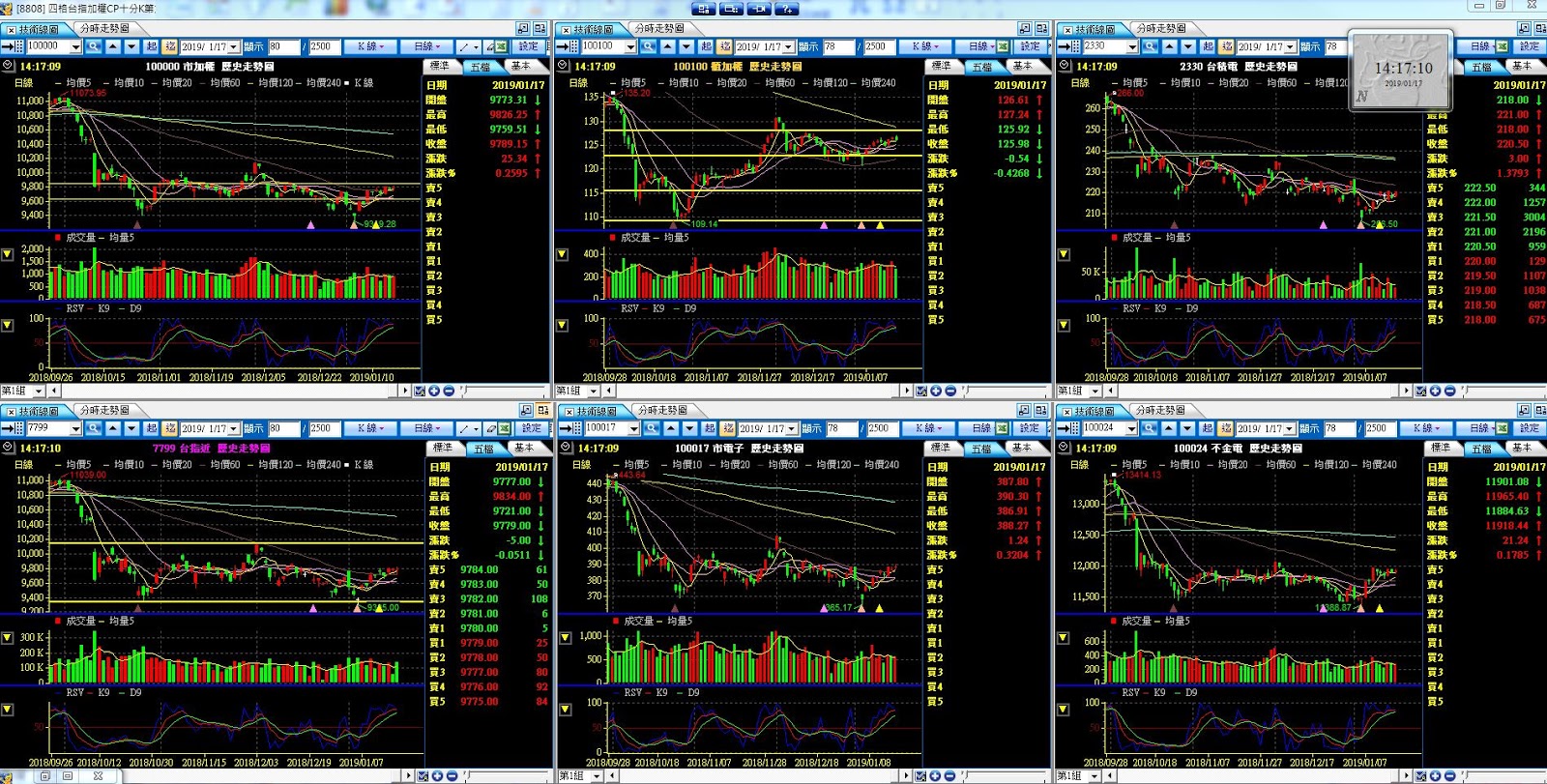Toggle the RSV KD pane arrow in 7799 chart
This screenshot has width=1547, height=784.
click(7, 710)
